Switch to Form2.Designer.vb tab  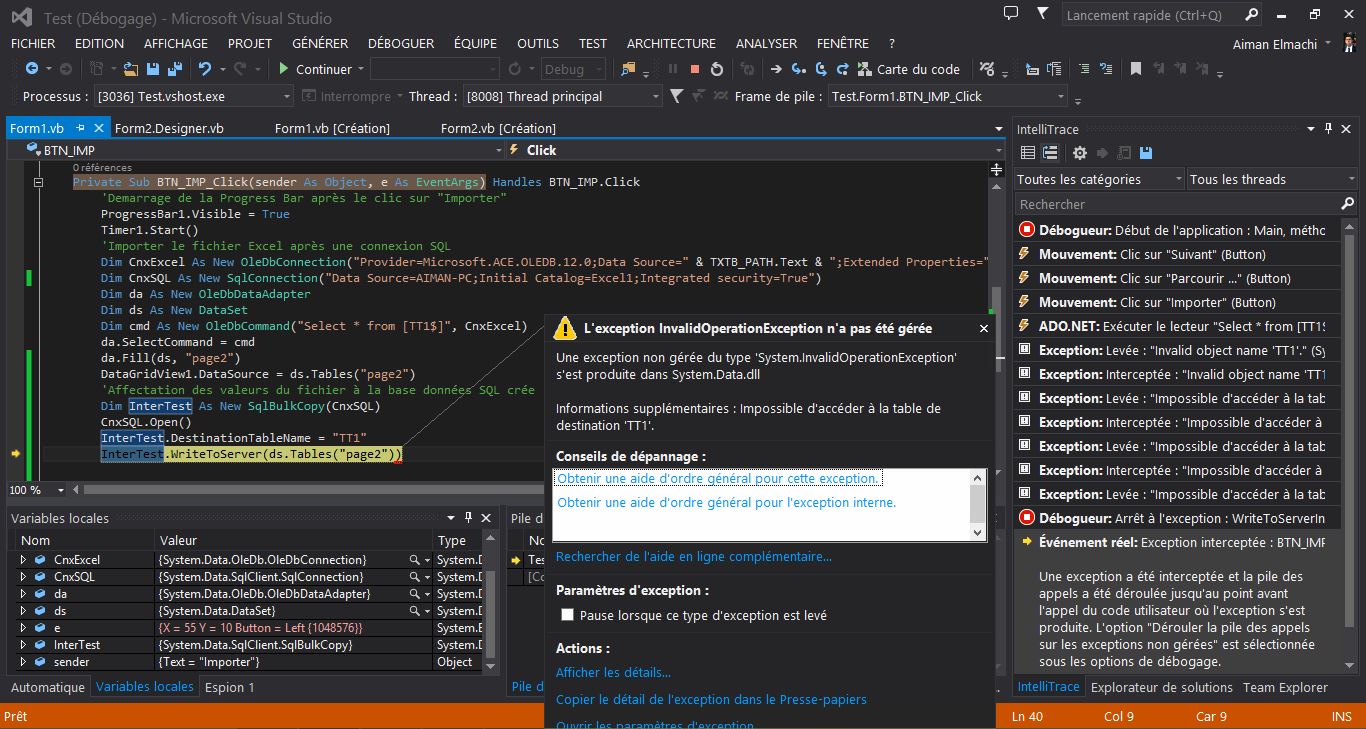click(169, 128)
